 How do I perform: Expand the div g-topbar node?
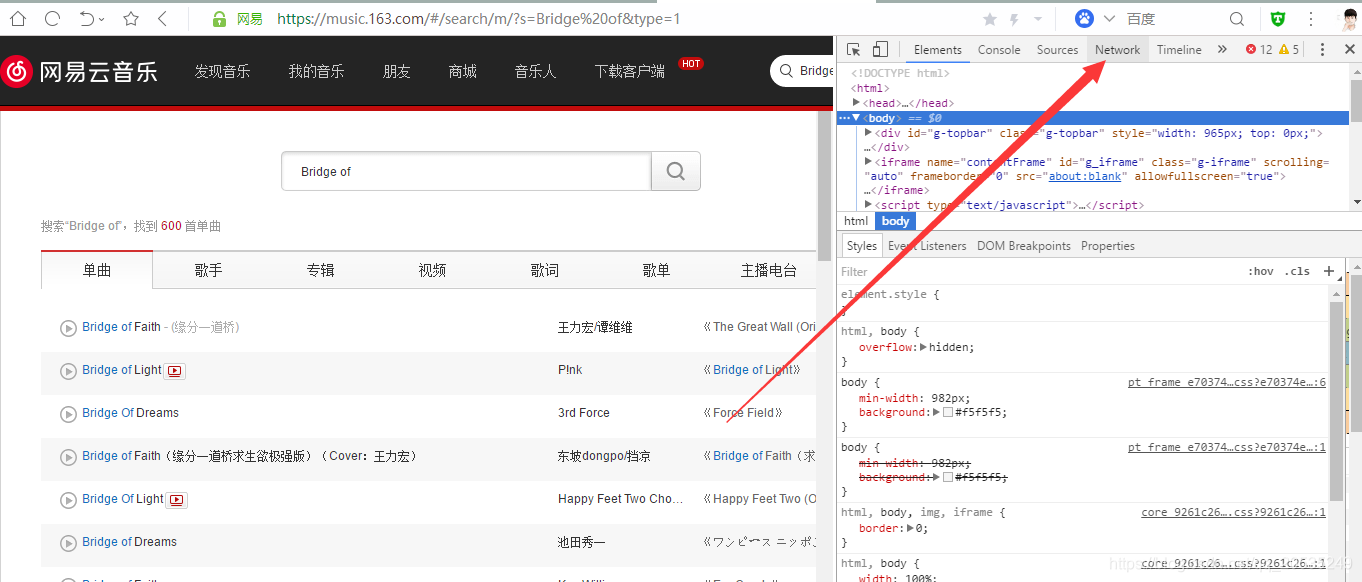coord(869,132)
